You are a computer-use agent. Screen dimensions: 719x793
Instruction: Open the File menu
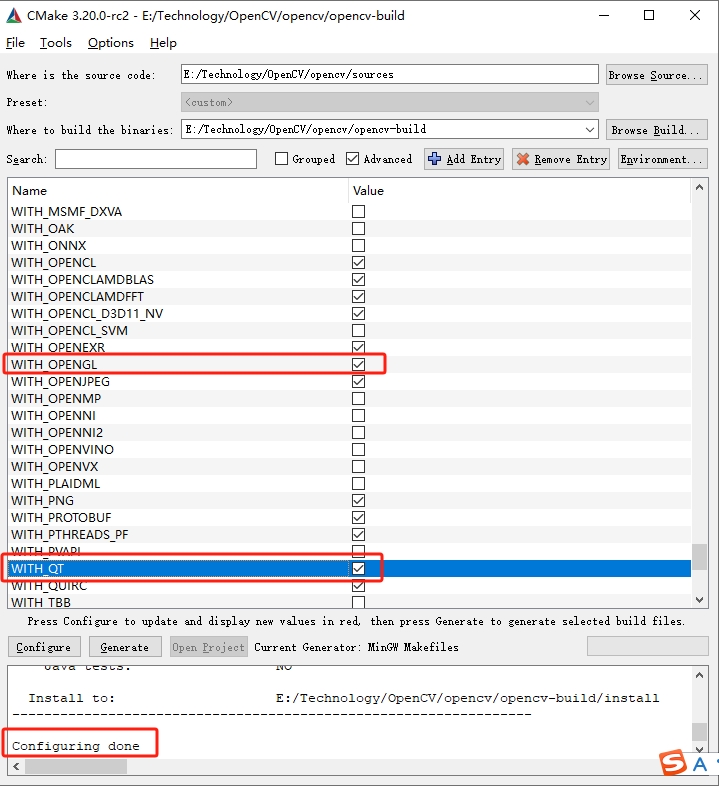(15, 43)
